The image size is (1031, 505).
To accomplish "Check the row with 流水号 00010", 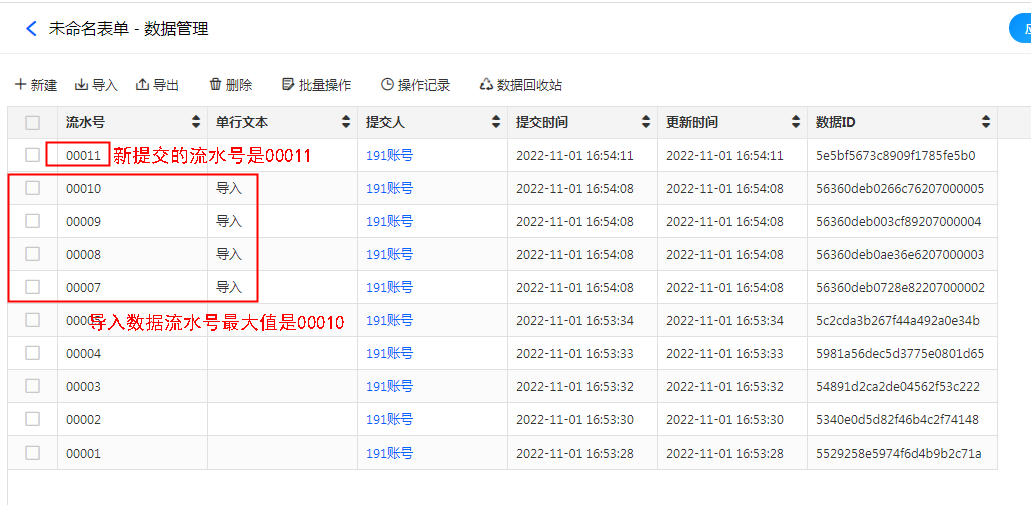I will pos(33,188).
